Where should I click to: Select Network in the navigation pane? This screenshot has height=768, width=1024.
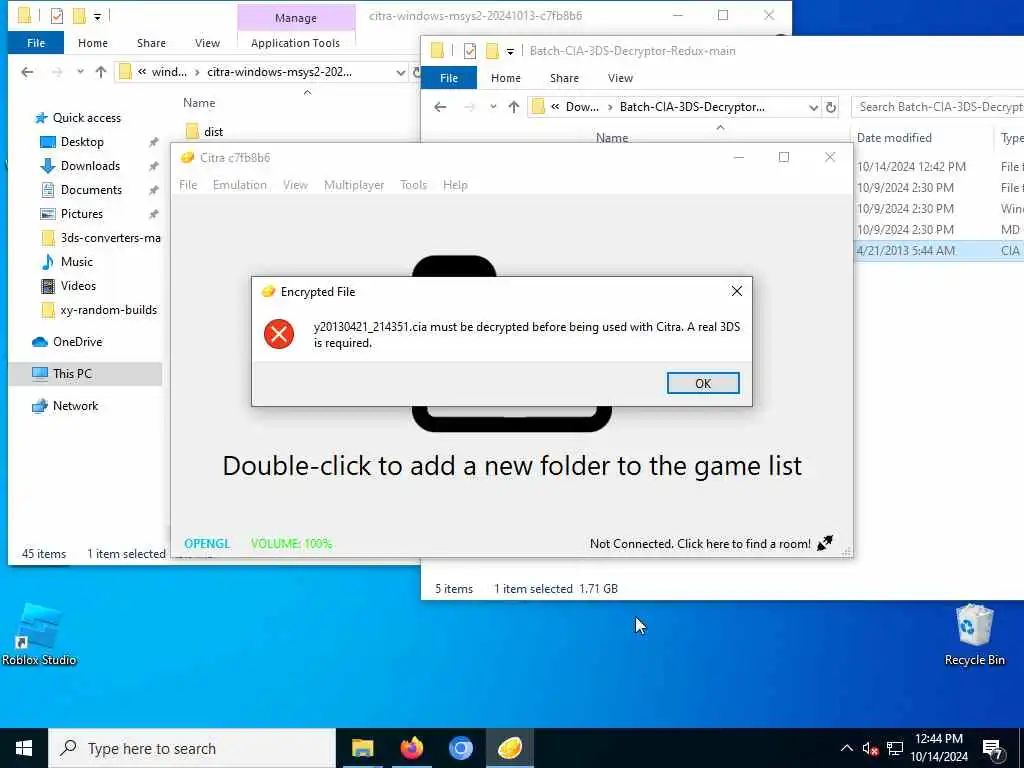click(75, 406)
